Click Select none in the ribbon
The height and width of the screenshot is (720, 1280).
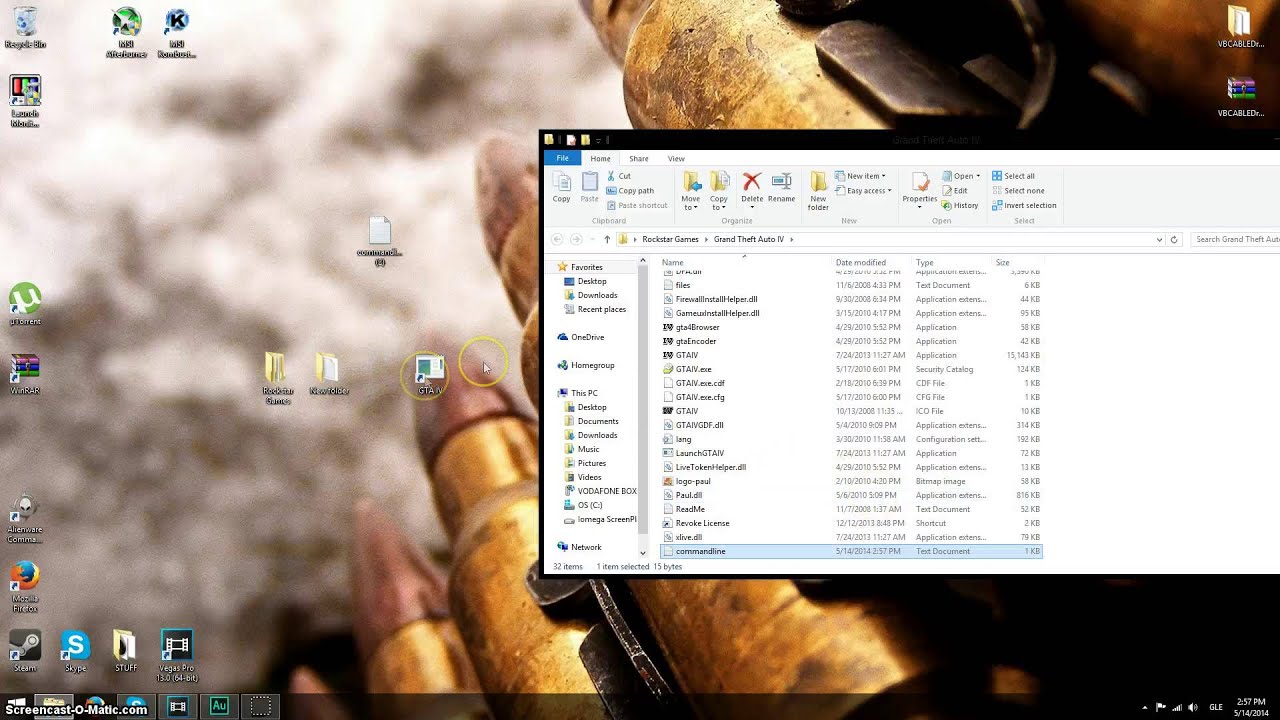[x=1017, y=190]
